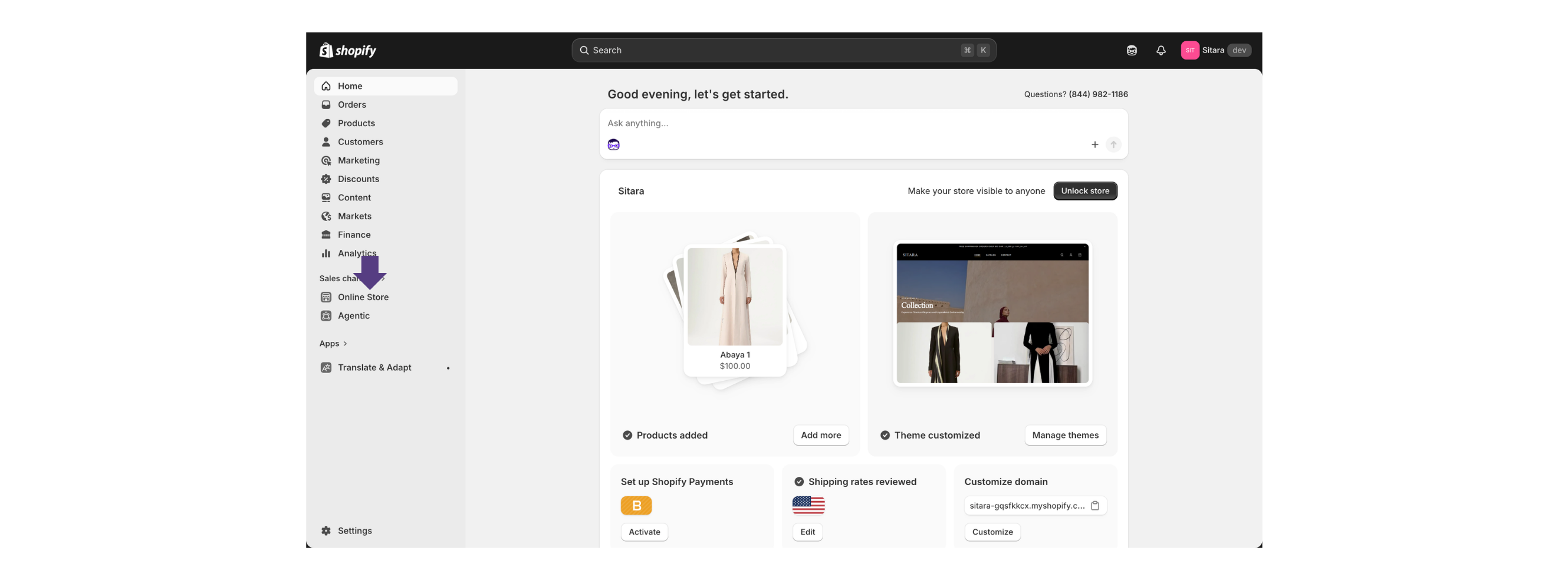This screenshot has height=580, width=1568.
Task: Click the Customers person icon
Action: click(326, 142)
